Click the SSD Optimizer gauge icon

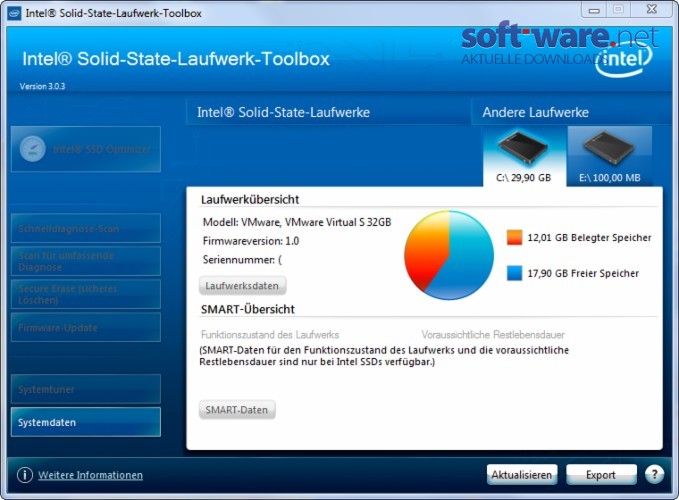[x=33, y=149]
